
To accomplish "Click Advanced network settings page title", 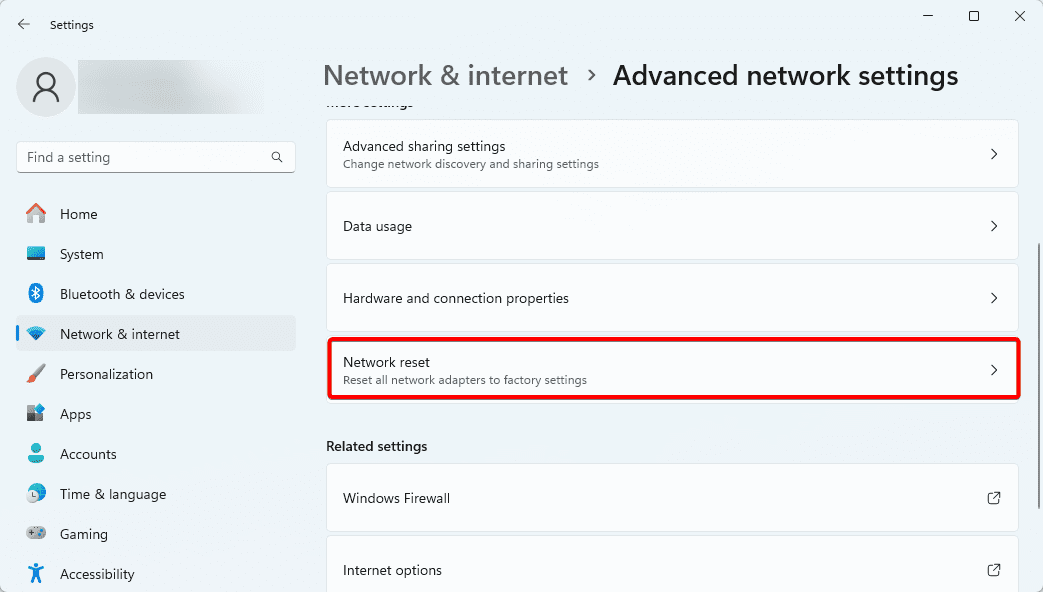I will (x=786, y=75).
